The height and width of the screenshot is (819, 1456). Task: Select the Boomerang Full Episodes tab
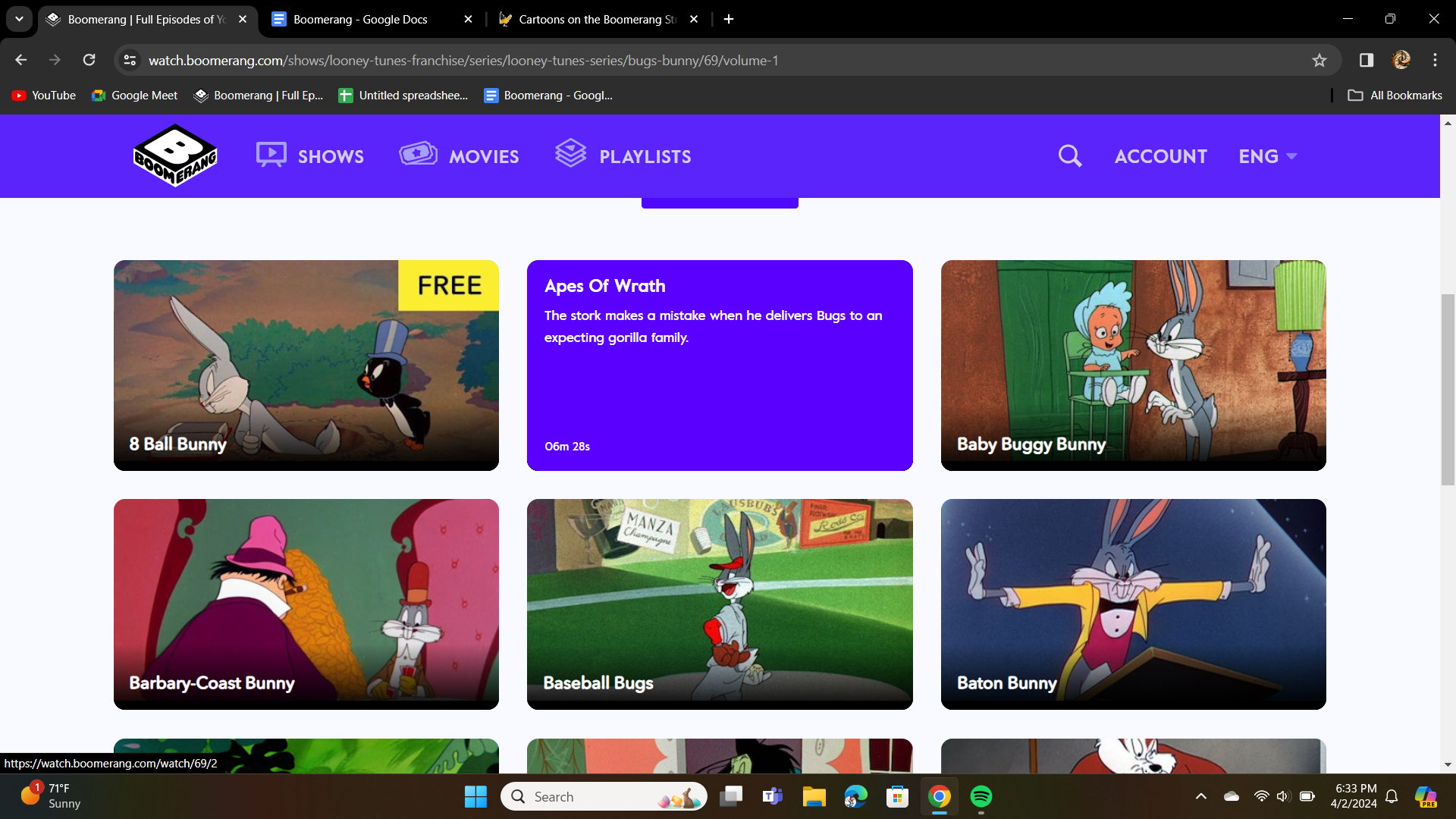coord(148,19)
